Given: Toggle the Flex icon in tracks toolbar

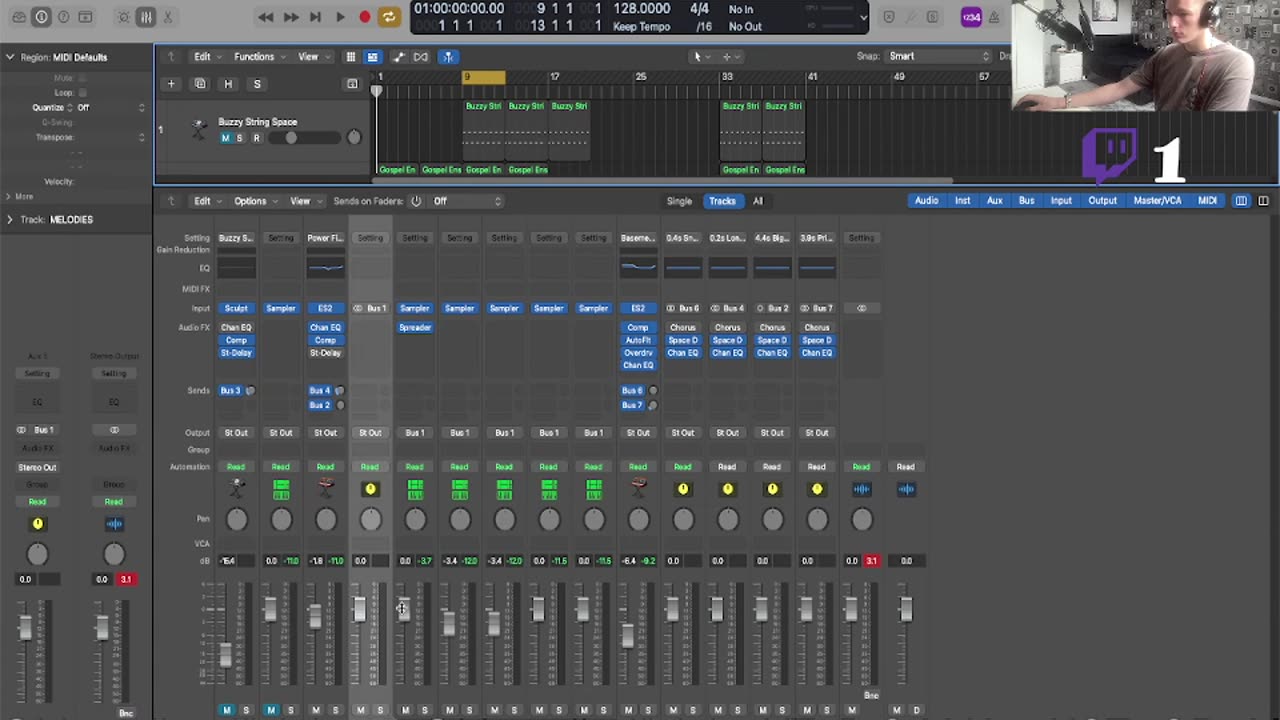Looking at the screenshot, I should (x=421, y=57).
